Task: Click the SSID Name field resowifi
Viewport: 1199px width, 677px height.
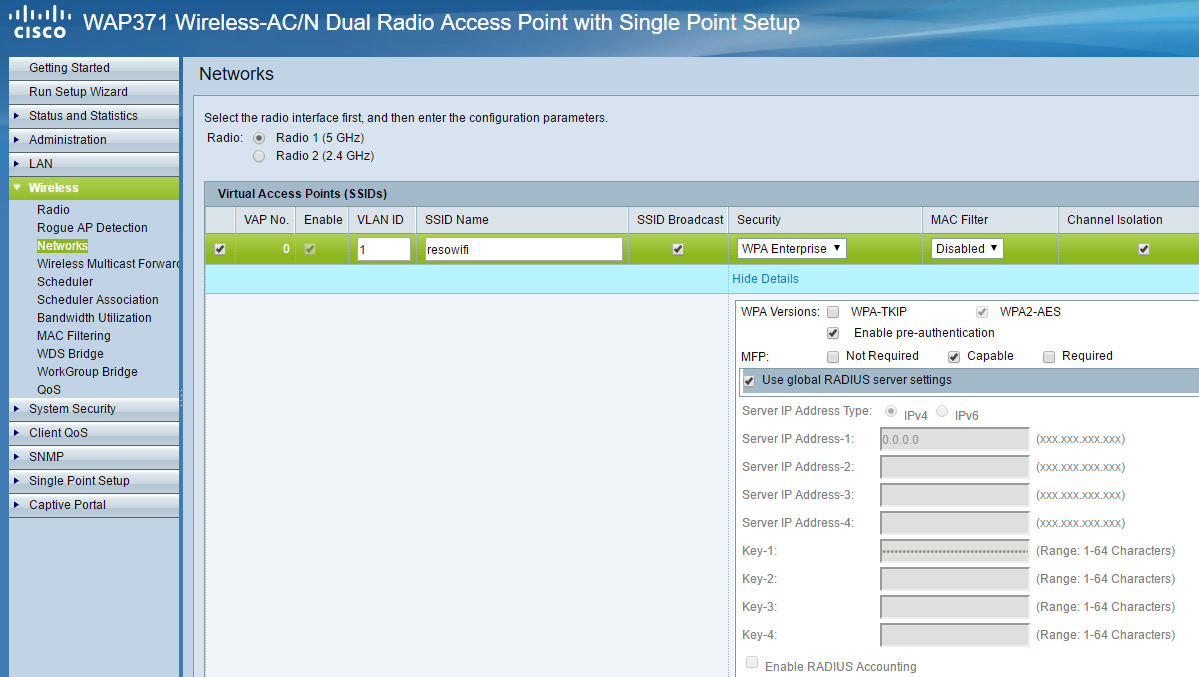Action: pos(523,249)
